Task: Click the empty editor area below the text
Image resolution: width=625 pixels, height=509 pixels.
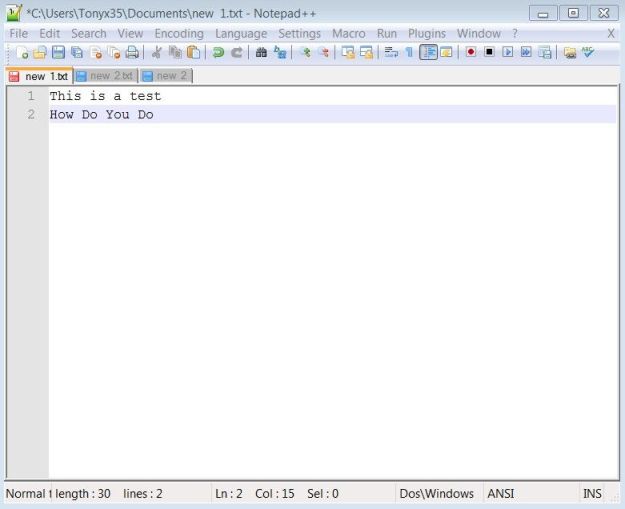Action: coord(333,299)
